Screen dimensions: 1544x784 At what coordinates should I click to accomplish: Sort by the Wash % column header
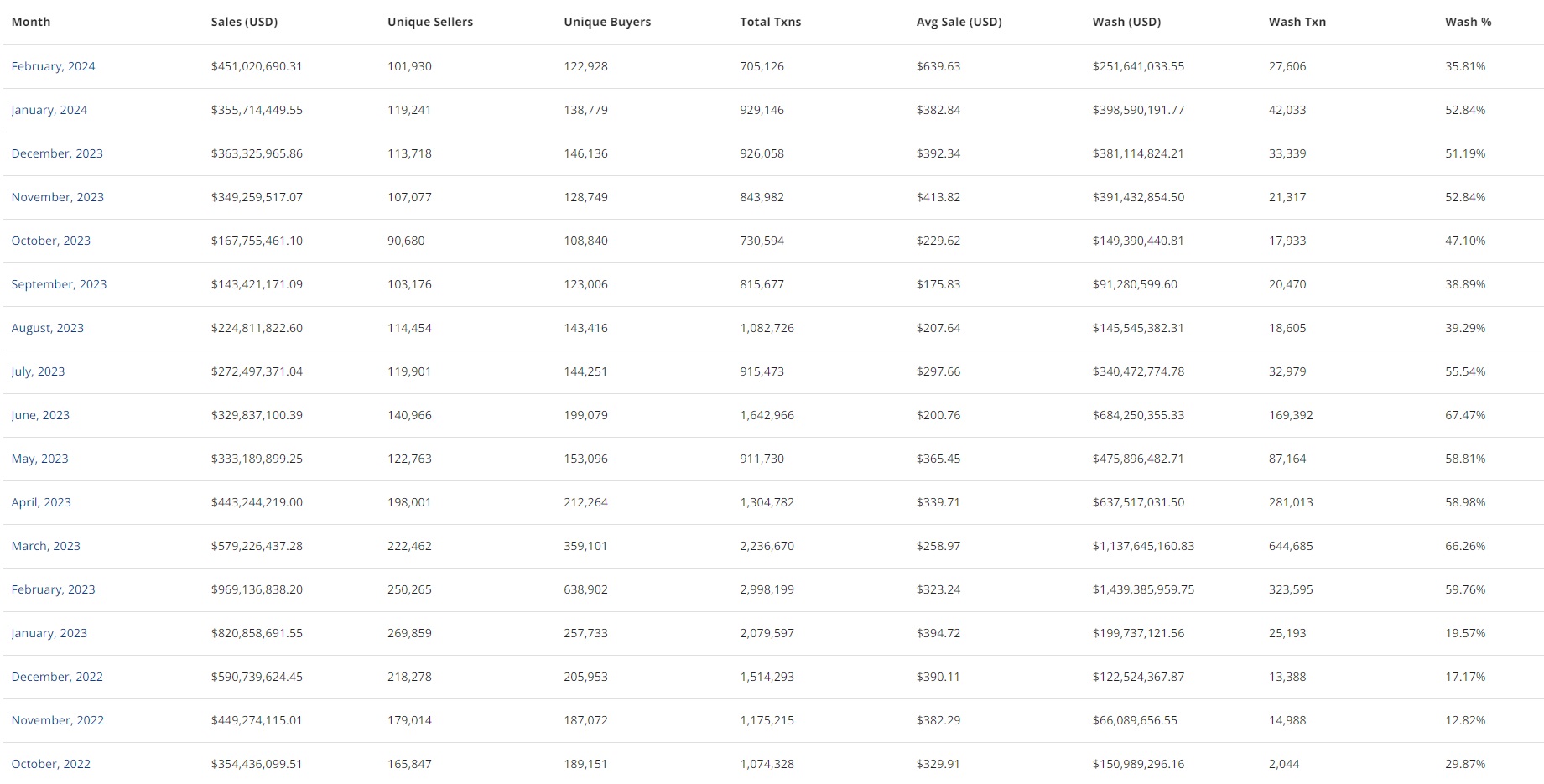tap(1468, 22)
